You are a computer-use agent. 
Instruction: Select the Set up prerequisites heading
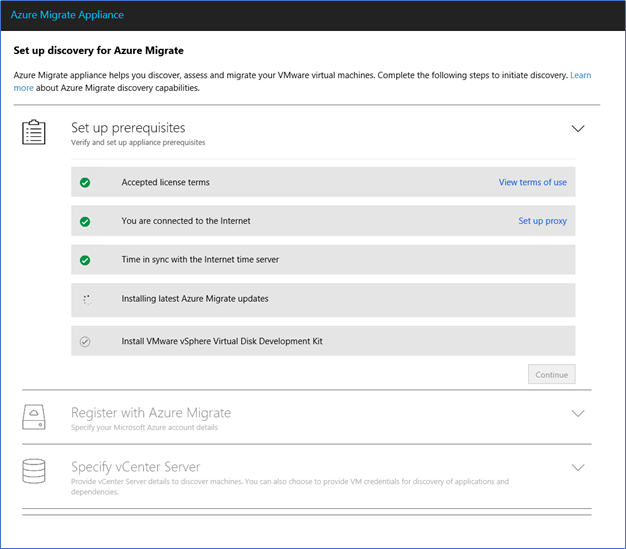coord(128,128)
